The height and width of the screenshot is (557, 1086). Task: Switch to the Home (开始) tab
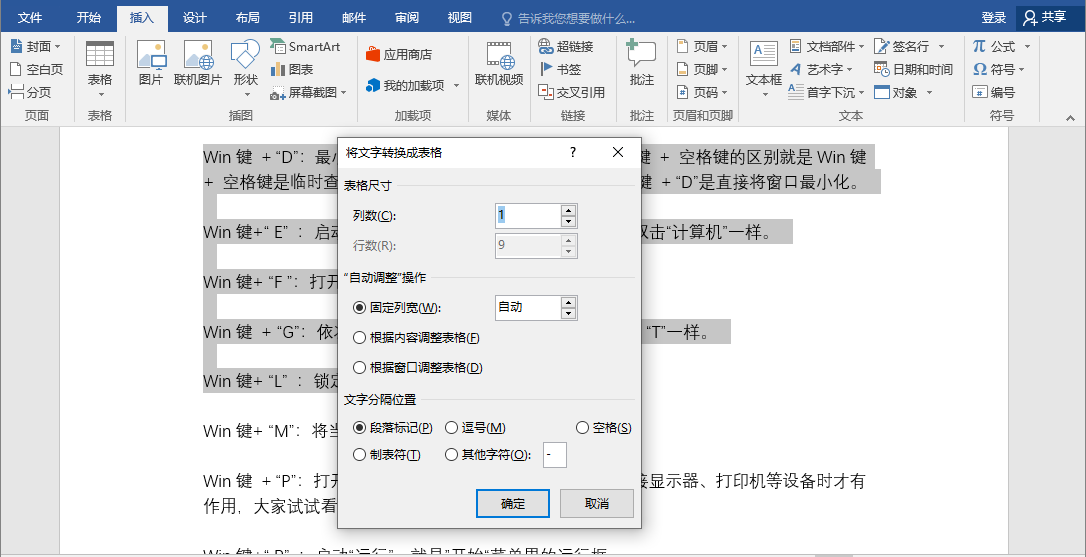(89, 18)
